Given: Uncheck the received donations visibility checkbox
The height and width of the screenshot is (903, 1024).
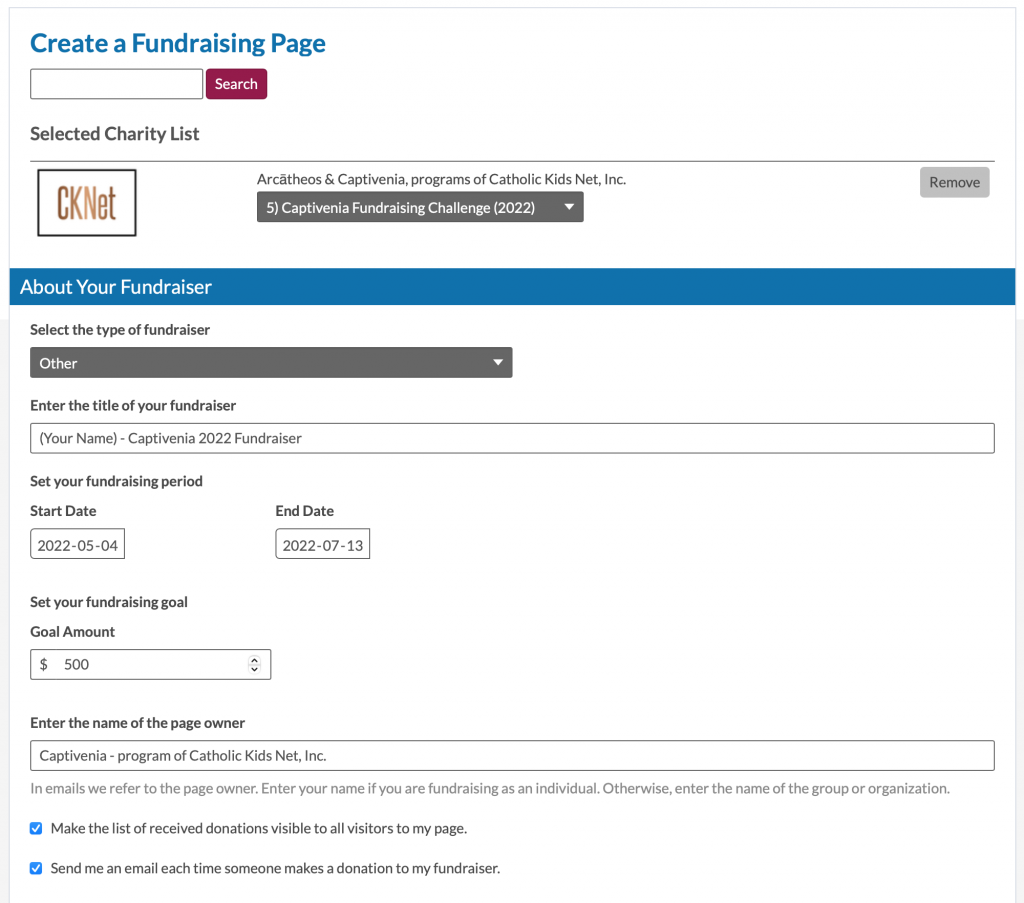Looking at the screenshot, I should (36, 829).
